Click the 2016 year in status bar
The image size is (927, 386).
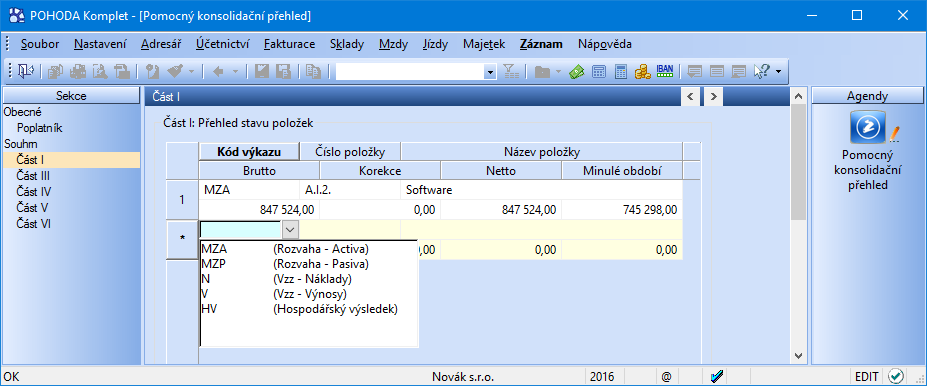(x=602, y=377)
